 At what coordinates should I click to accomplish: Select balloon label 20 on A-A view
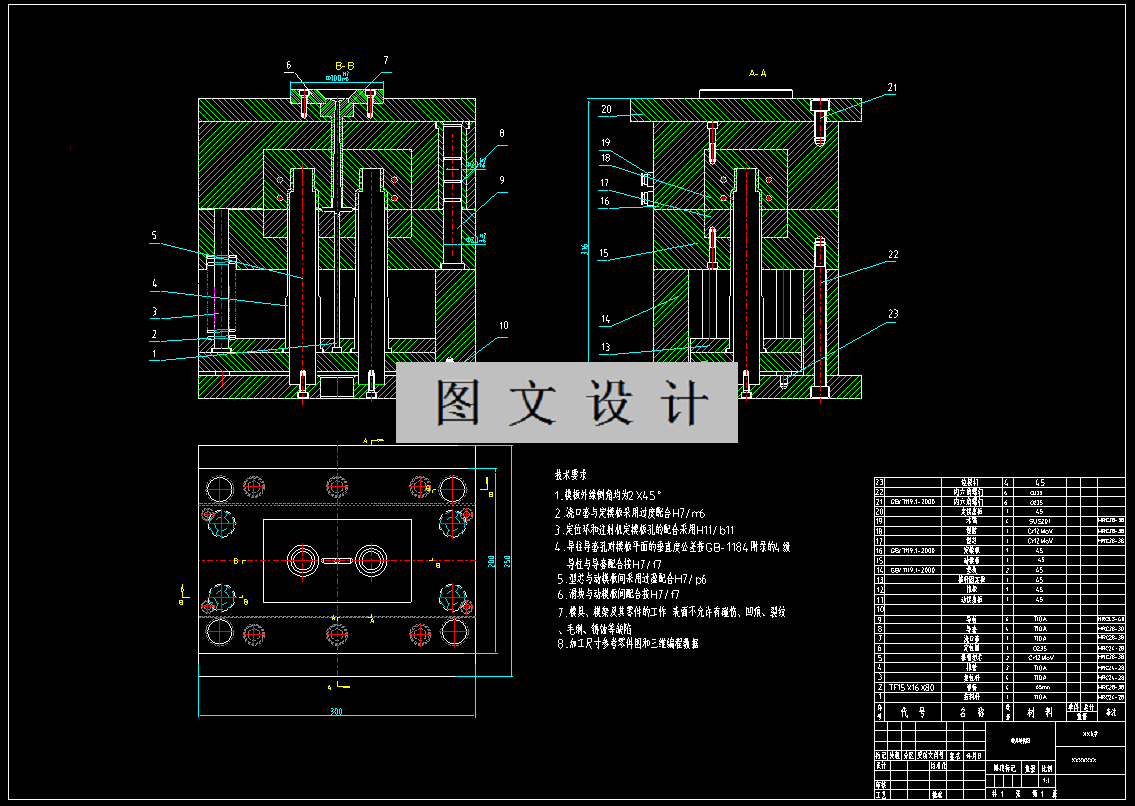pos(606,109)
